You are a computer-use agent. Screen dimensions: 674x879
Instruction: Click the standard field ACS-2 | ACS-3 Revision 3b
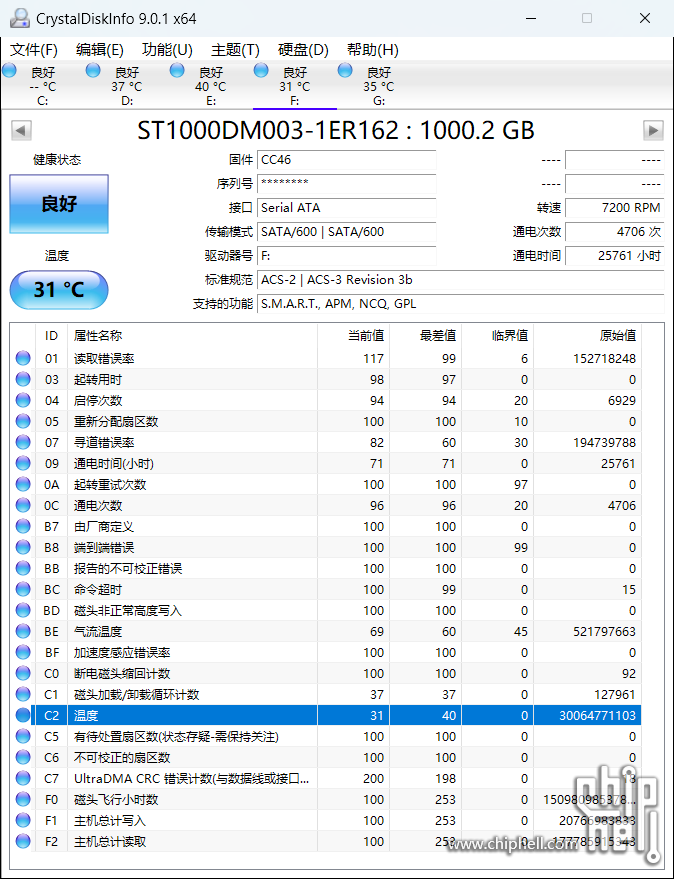coord(460,280)
